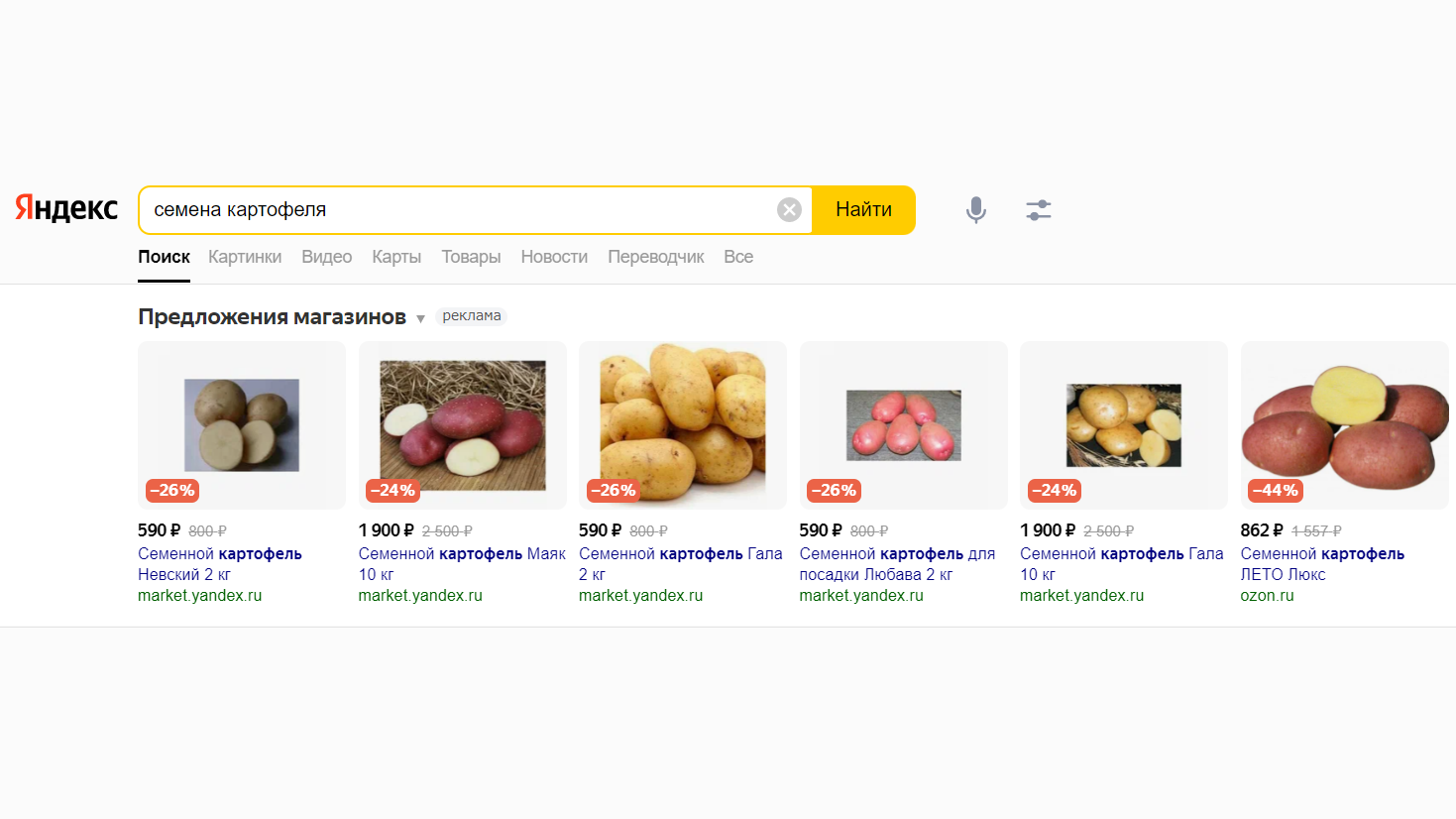Viewport: 1456px width, 819px height.
Task: Focus the search input field
Action: click(x=456, y=209)
